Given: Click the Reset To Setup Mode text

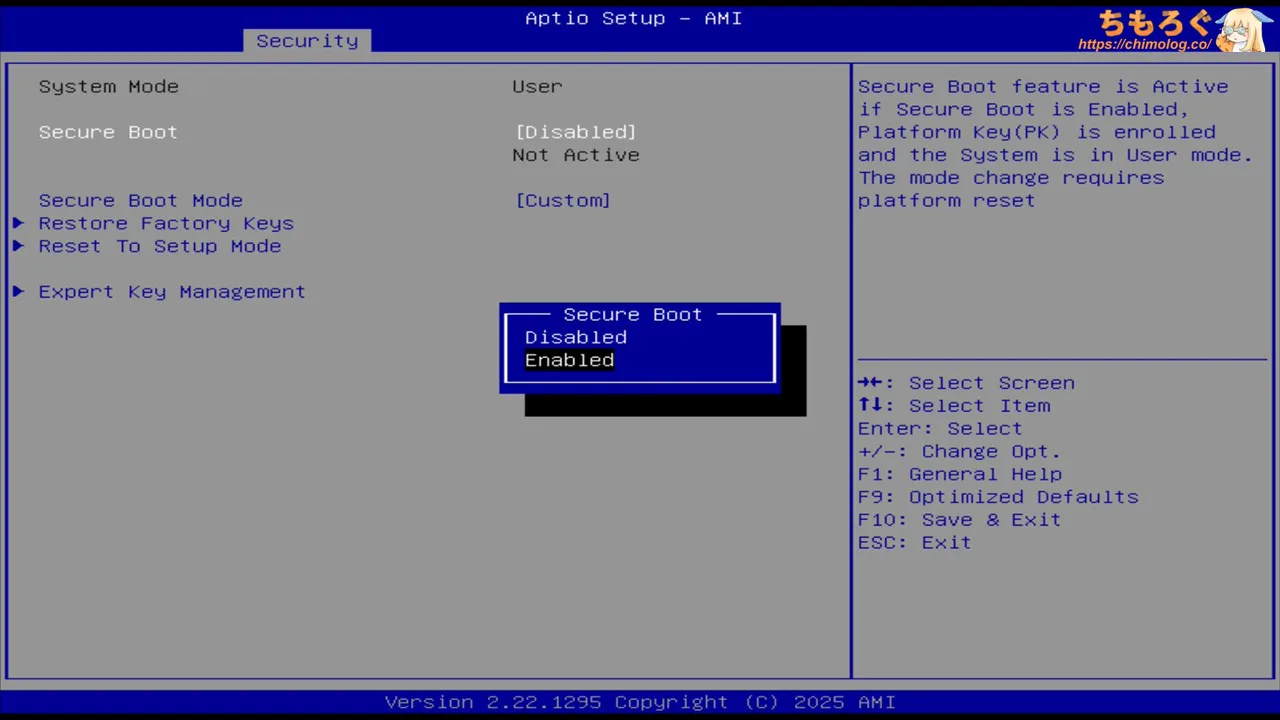Looking at the screenshot, I should pos(160,246).
